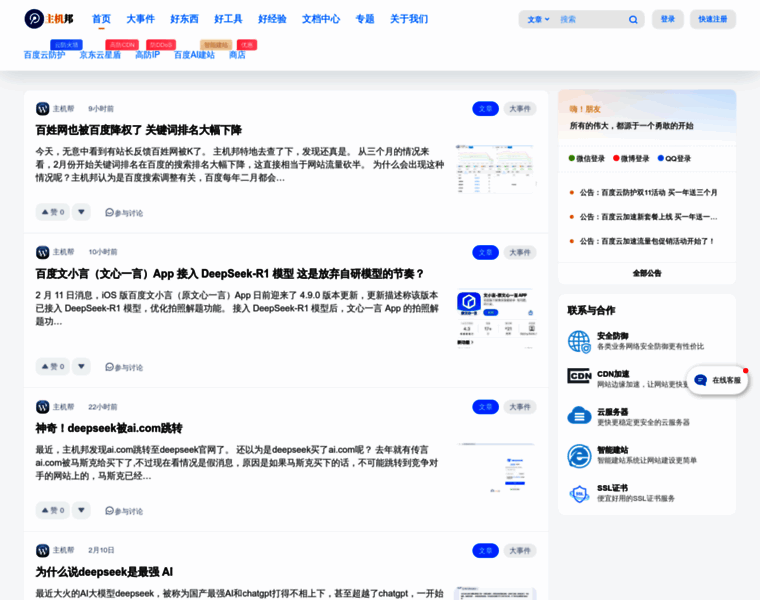The height and width of the screenshot is (600, 760).
Task: Open the 关于我们 nav menu
Action: pos(409,19)
